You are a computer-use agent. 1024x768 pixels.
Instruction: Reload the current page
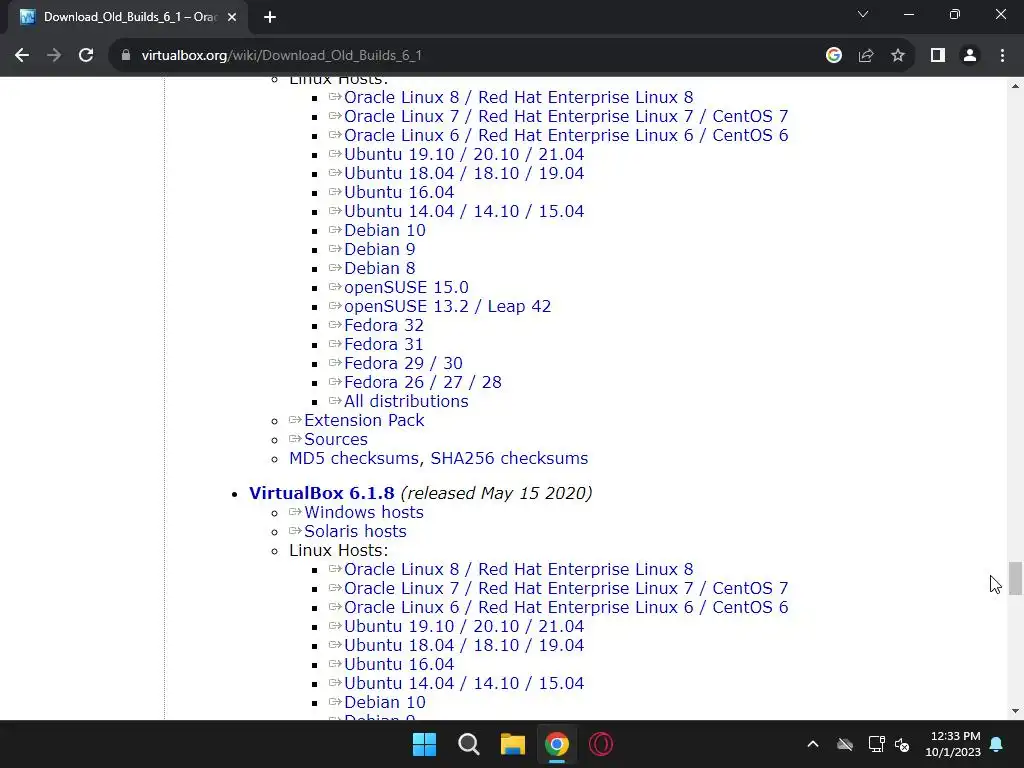86,56
